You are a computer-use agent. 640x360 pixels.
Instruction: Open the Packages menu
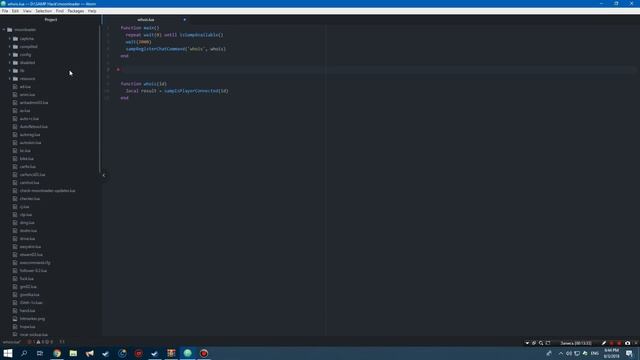click(x=76, y=11)
